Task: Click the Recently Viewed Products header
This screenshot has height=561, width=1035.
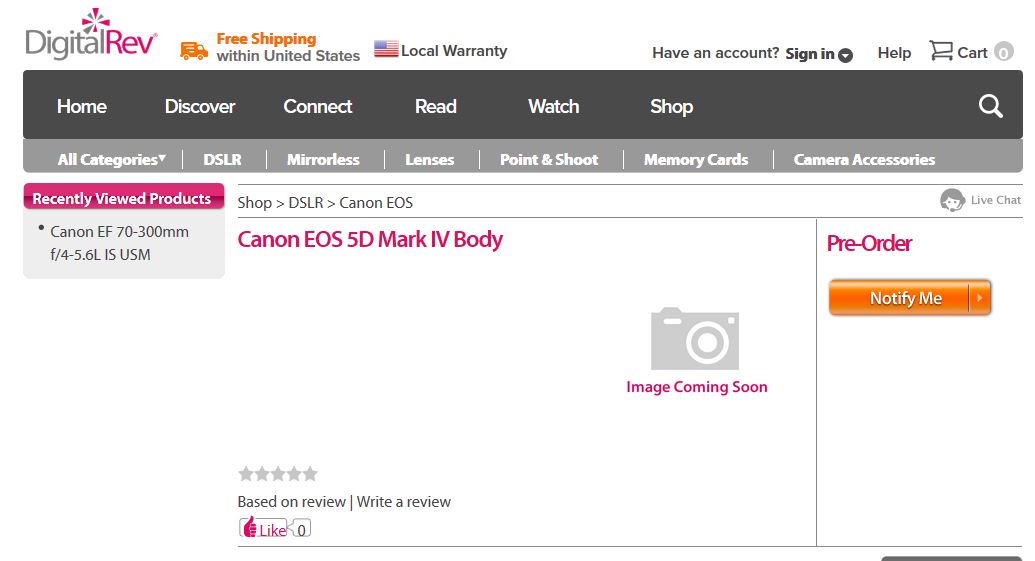Action: 123,197
